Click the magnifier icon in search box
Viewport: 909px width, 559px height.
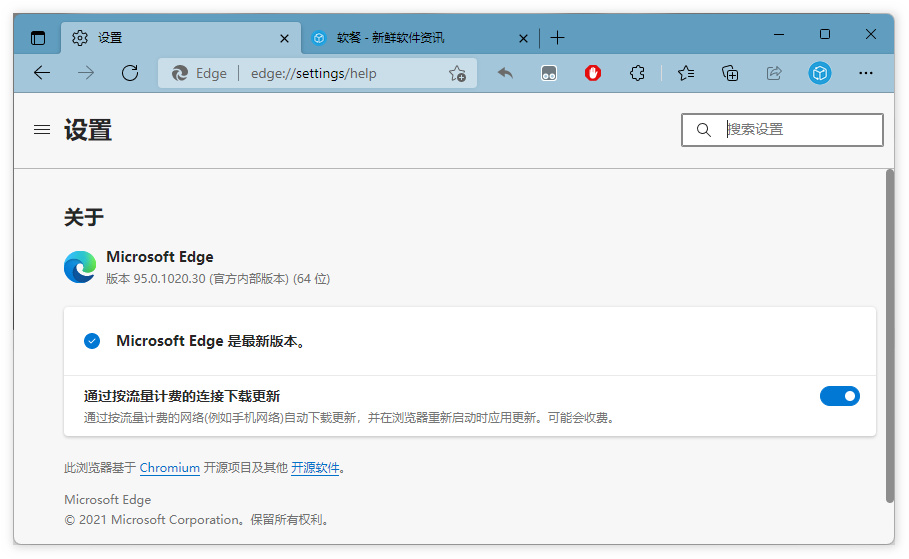tap(703, 129)
